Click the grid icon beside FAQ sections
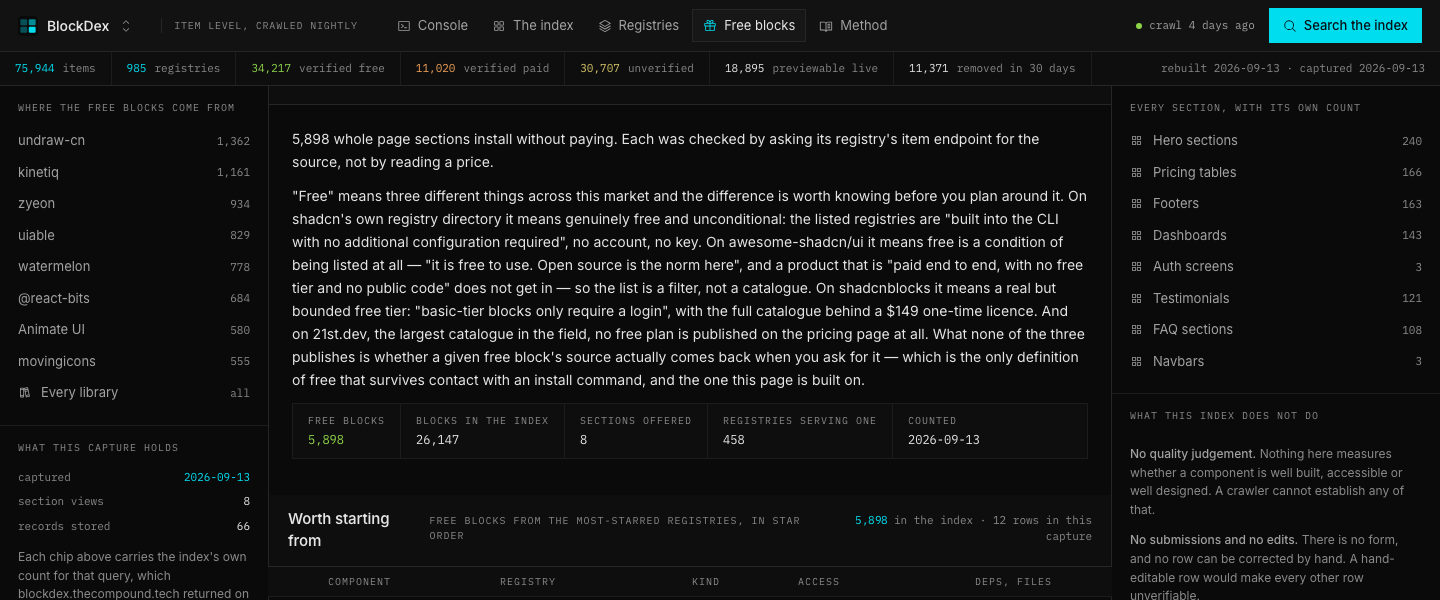 pyautogui.click(x=1136, y=330)
